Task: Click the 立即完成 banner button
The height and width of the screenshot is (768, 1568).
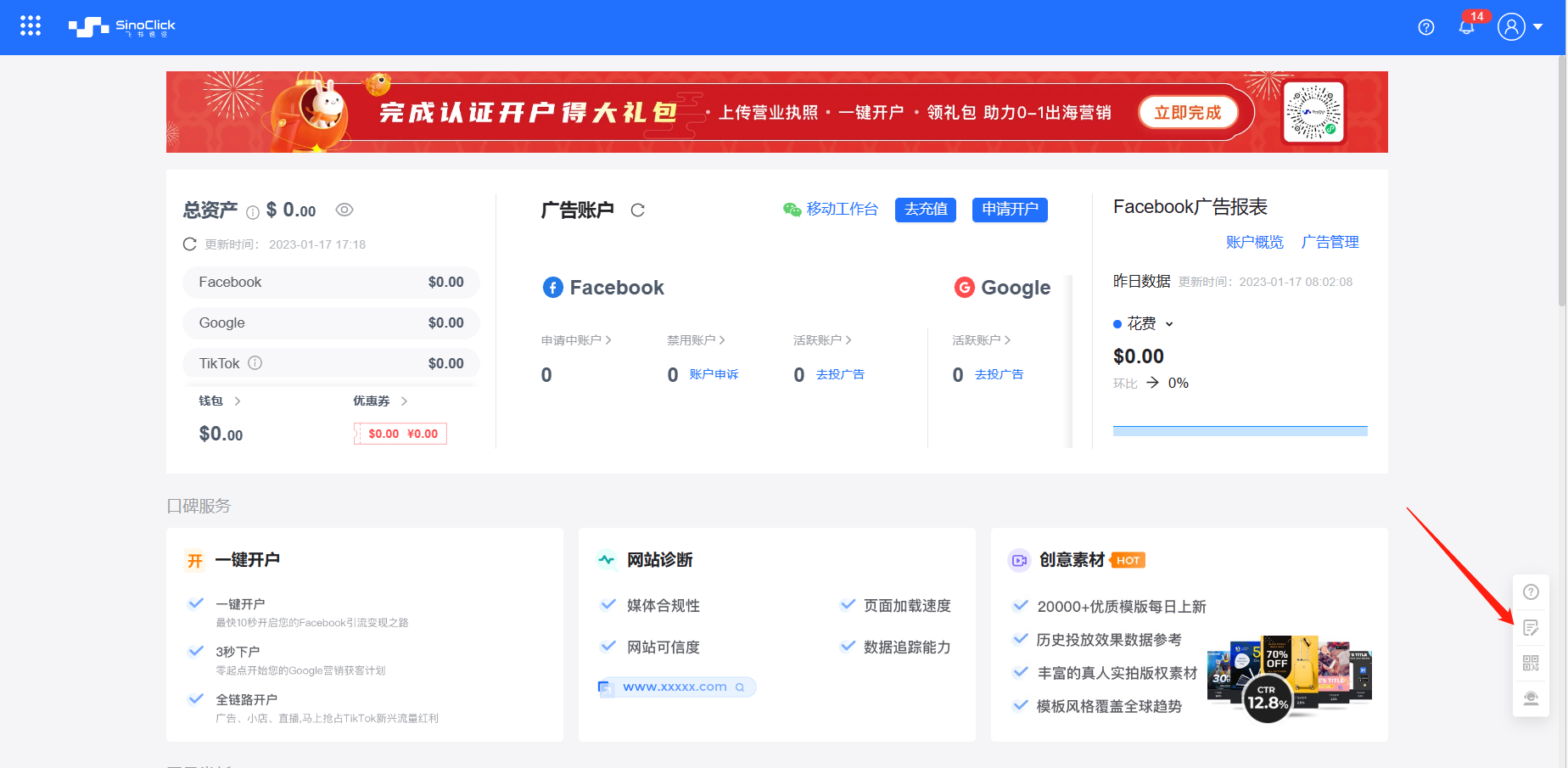Action: tap(1188, 112)
